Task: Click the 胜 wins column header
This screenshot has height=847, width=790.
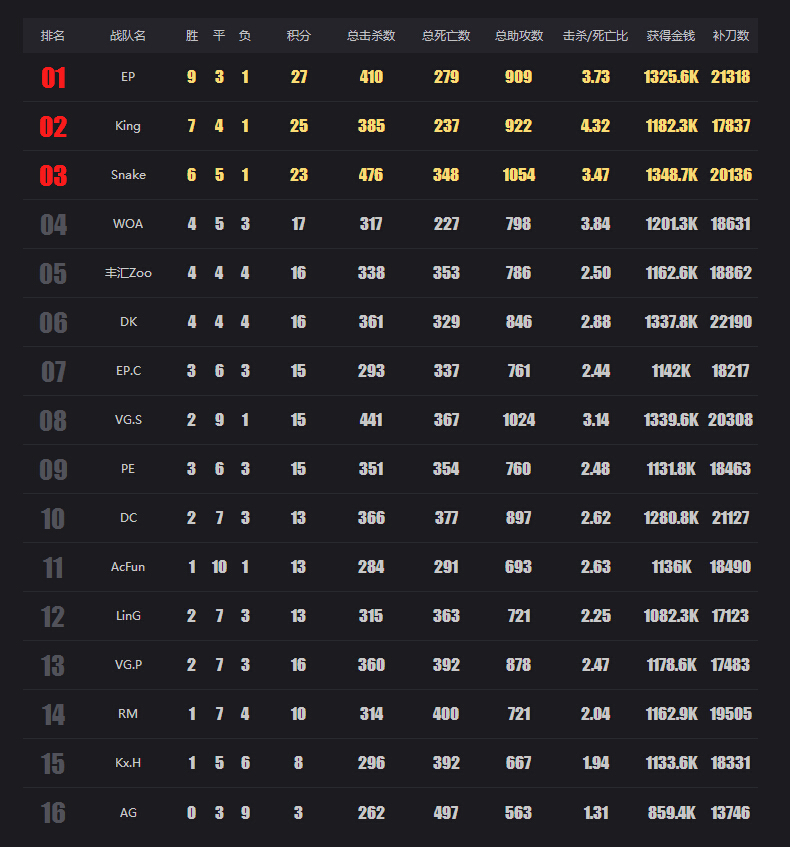Action: [192, 36]
